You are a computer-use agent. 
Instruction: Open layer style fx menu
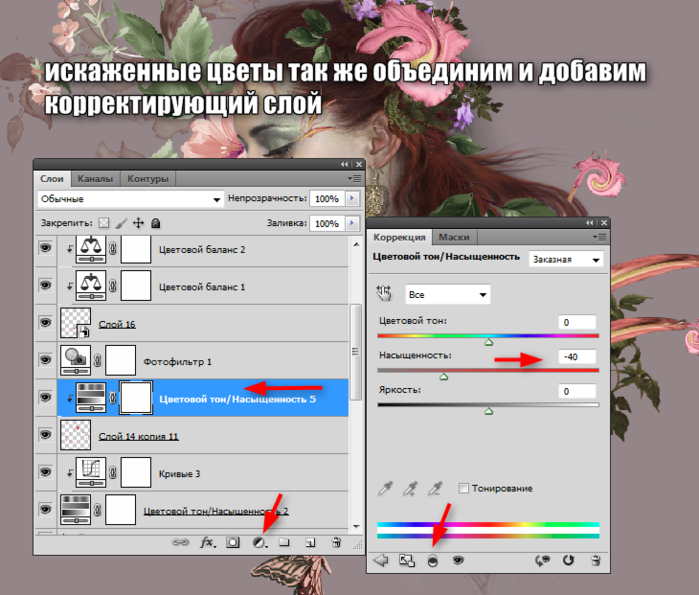(207, 542)
